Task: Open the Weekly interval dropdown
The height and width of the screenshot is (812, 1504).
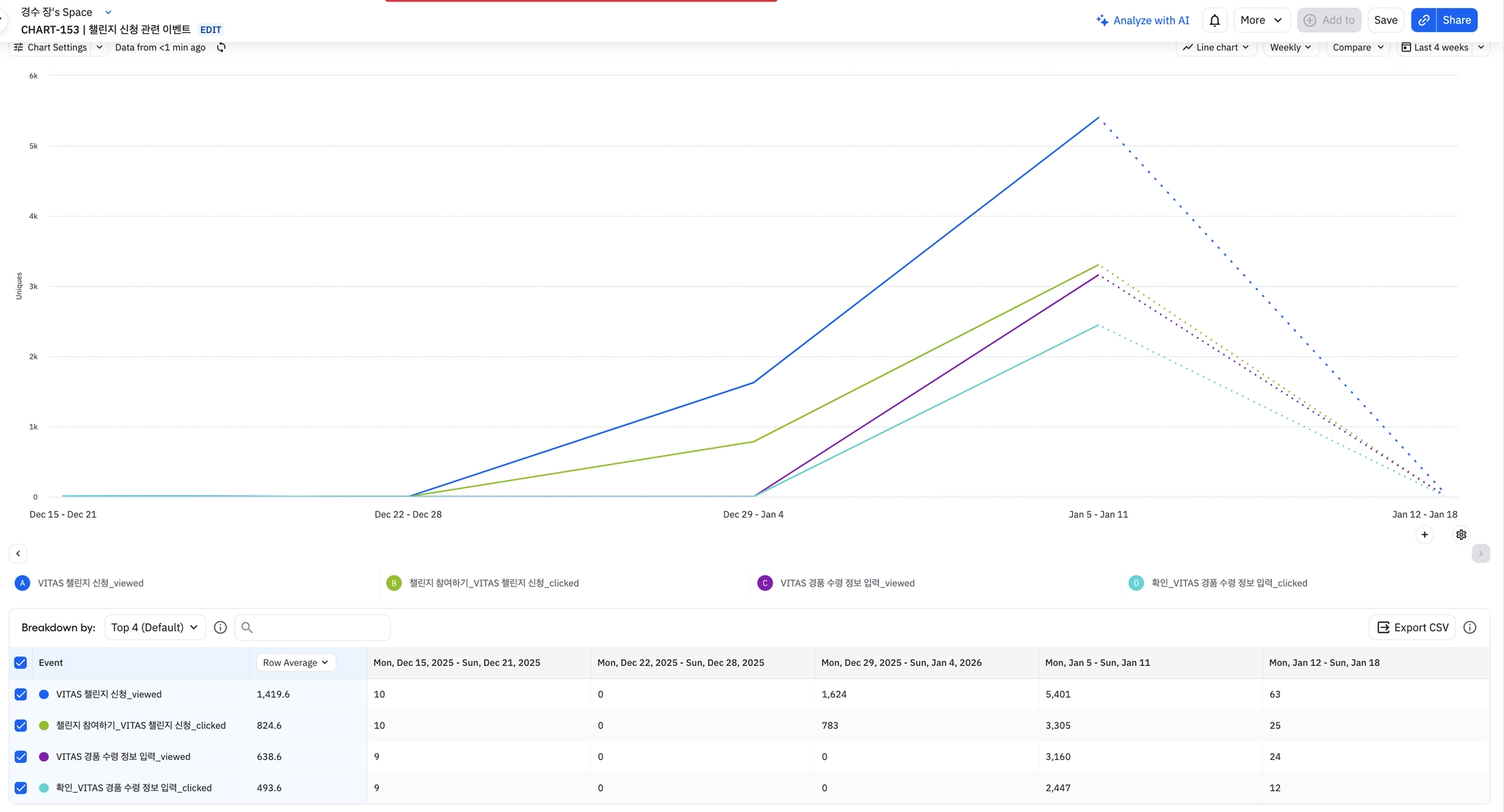Action: [x=1290, y=47]
